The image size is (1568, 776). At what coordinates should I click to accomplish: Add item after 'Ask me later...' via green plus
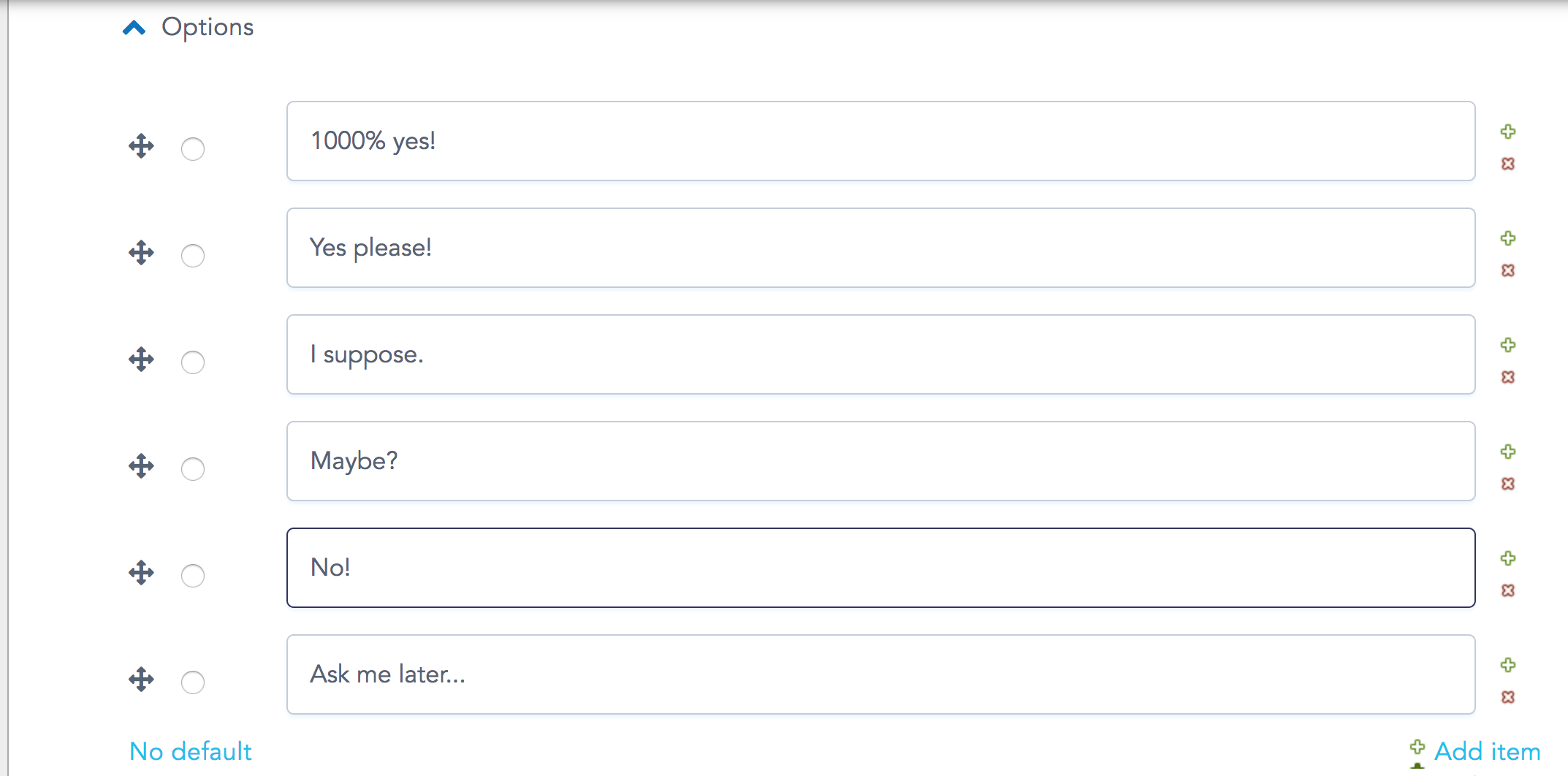tap(1508, 665)
